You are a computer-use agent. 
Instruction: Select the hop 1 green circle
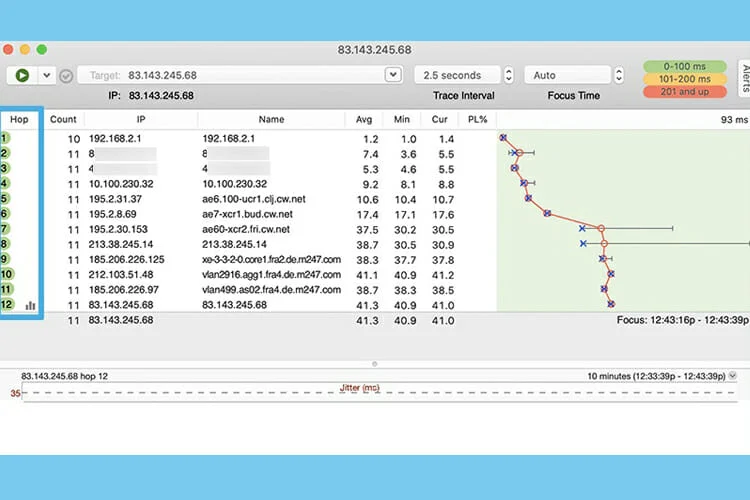tap(7, 138)
